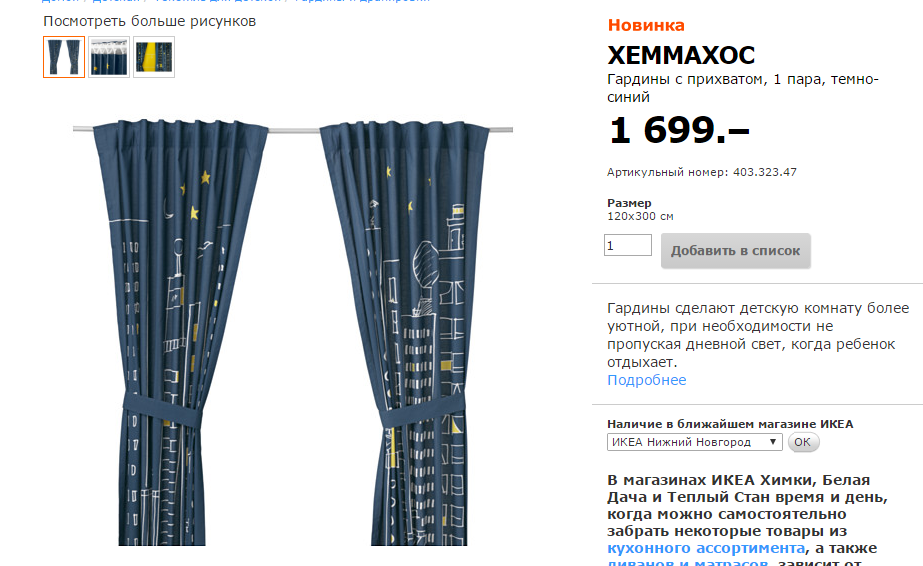
Task: Click the article number 403.323.47
Action: pyautogui.click(x=765, y=172)
